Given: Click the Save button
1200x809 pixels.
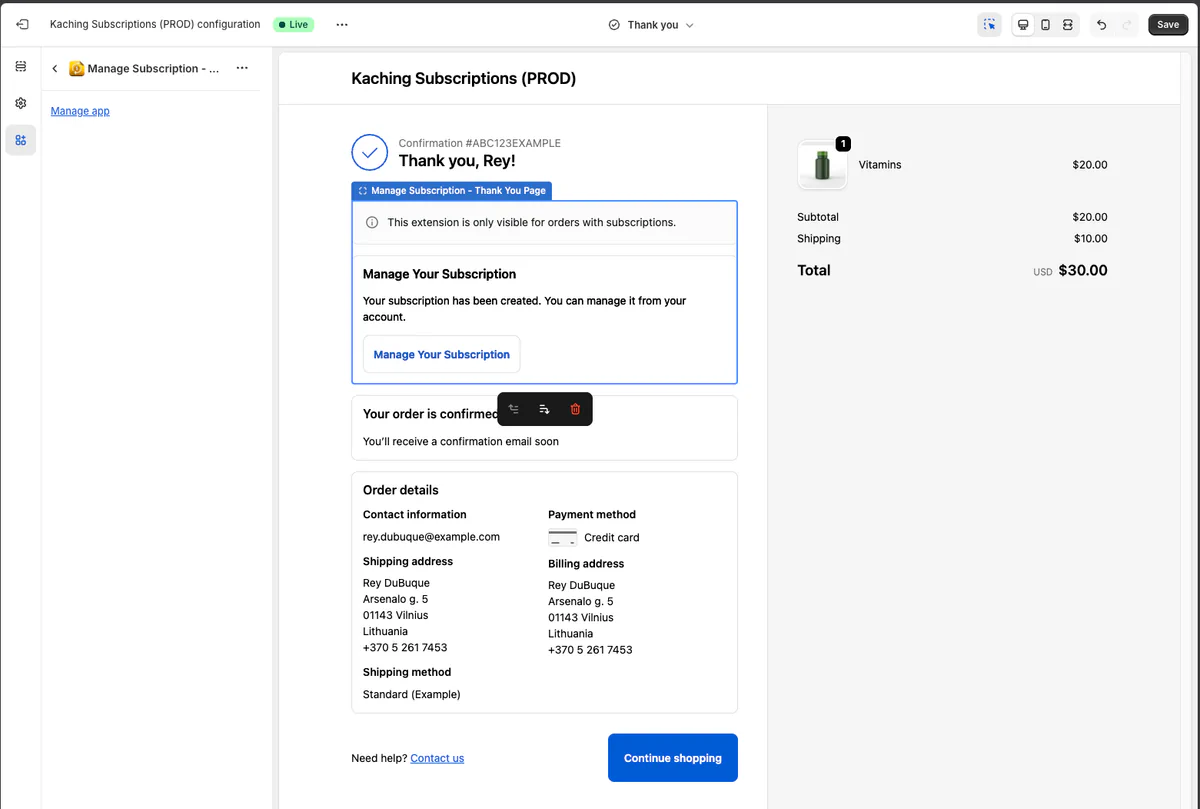Looking at the screenshot, I should point(1168,25).
